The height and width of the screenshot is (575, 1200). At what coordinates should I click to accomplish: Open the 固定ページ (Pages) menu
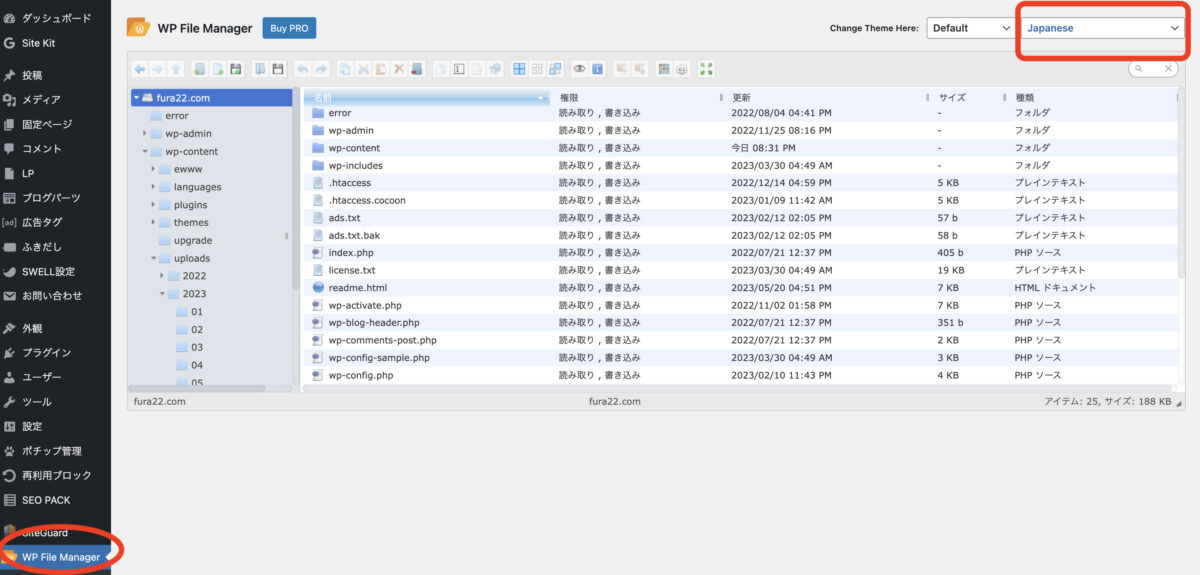(x=55, y=124)
